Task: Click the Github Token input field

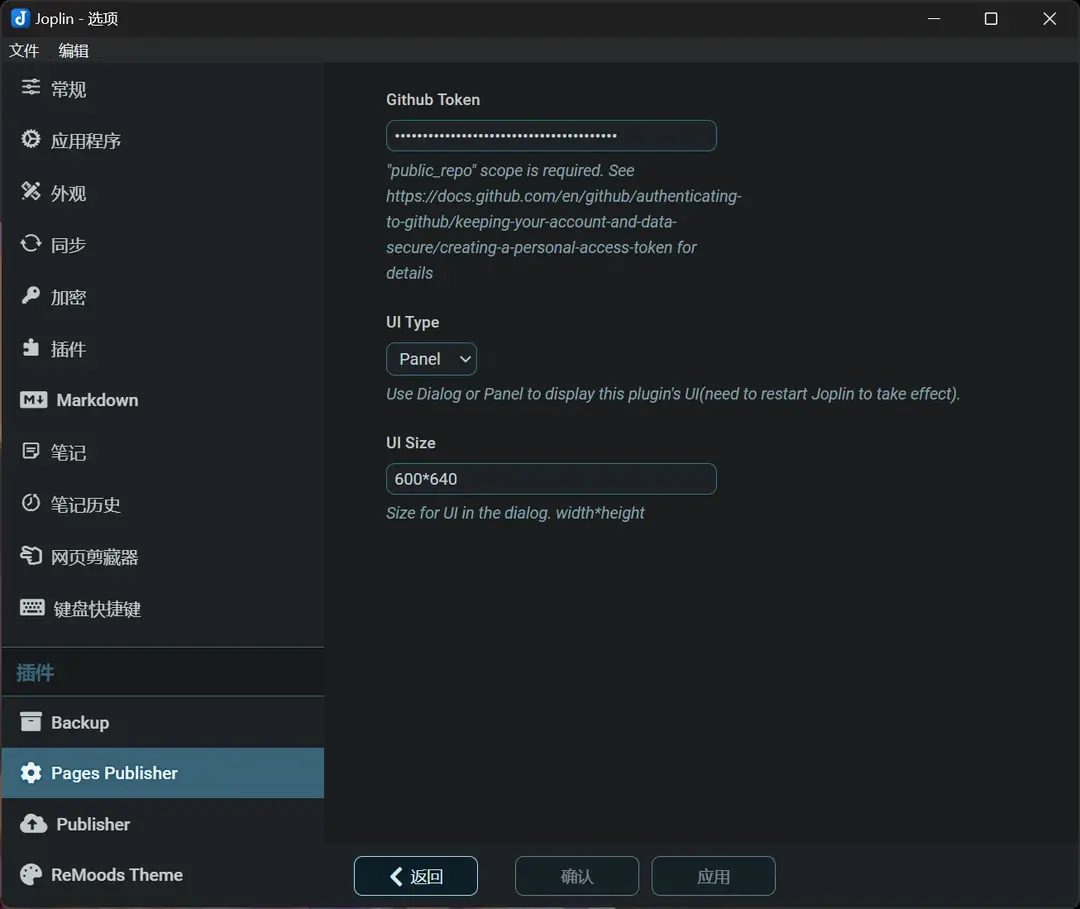Action: pos(551,135)
